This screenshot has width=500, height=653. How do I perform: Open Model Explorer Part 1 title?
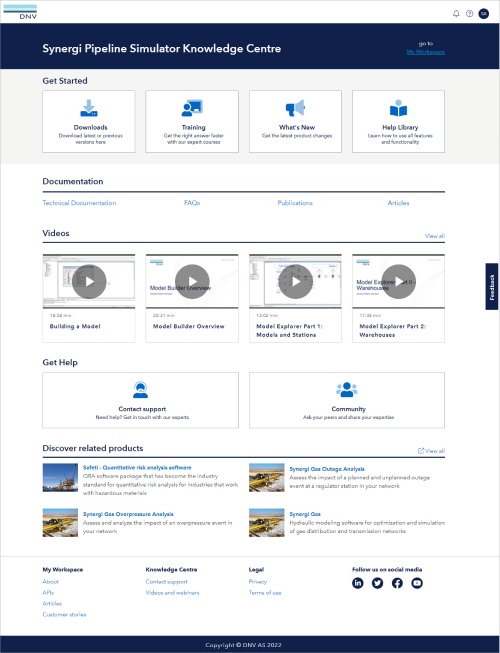click(x=289, y=331)
